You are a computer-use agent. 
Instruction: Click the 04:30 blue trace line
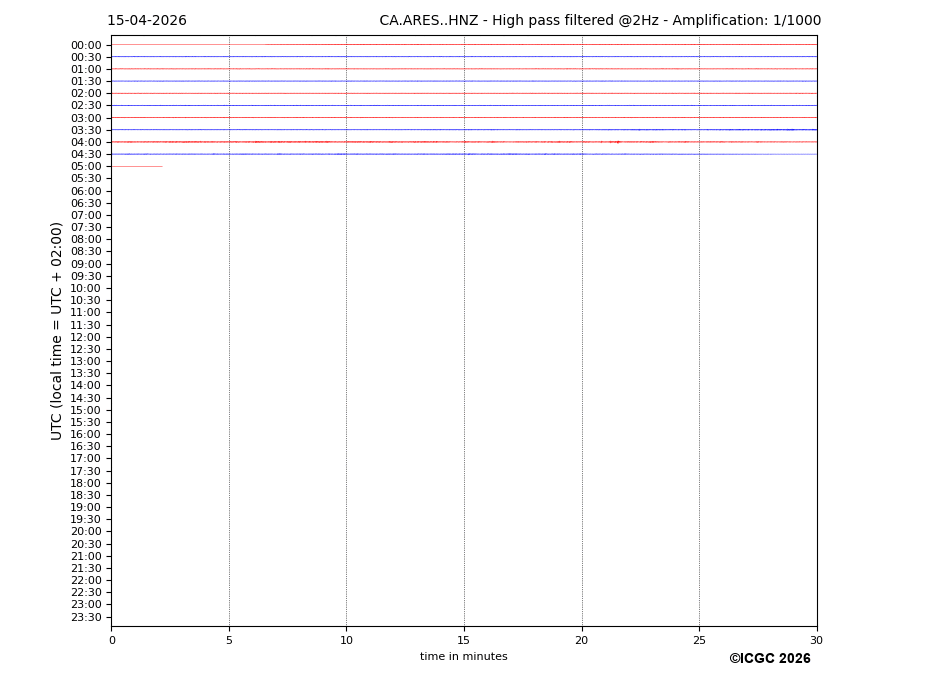463,154
